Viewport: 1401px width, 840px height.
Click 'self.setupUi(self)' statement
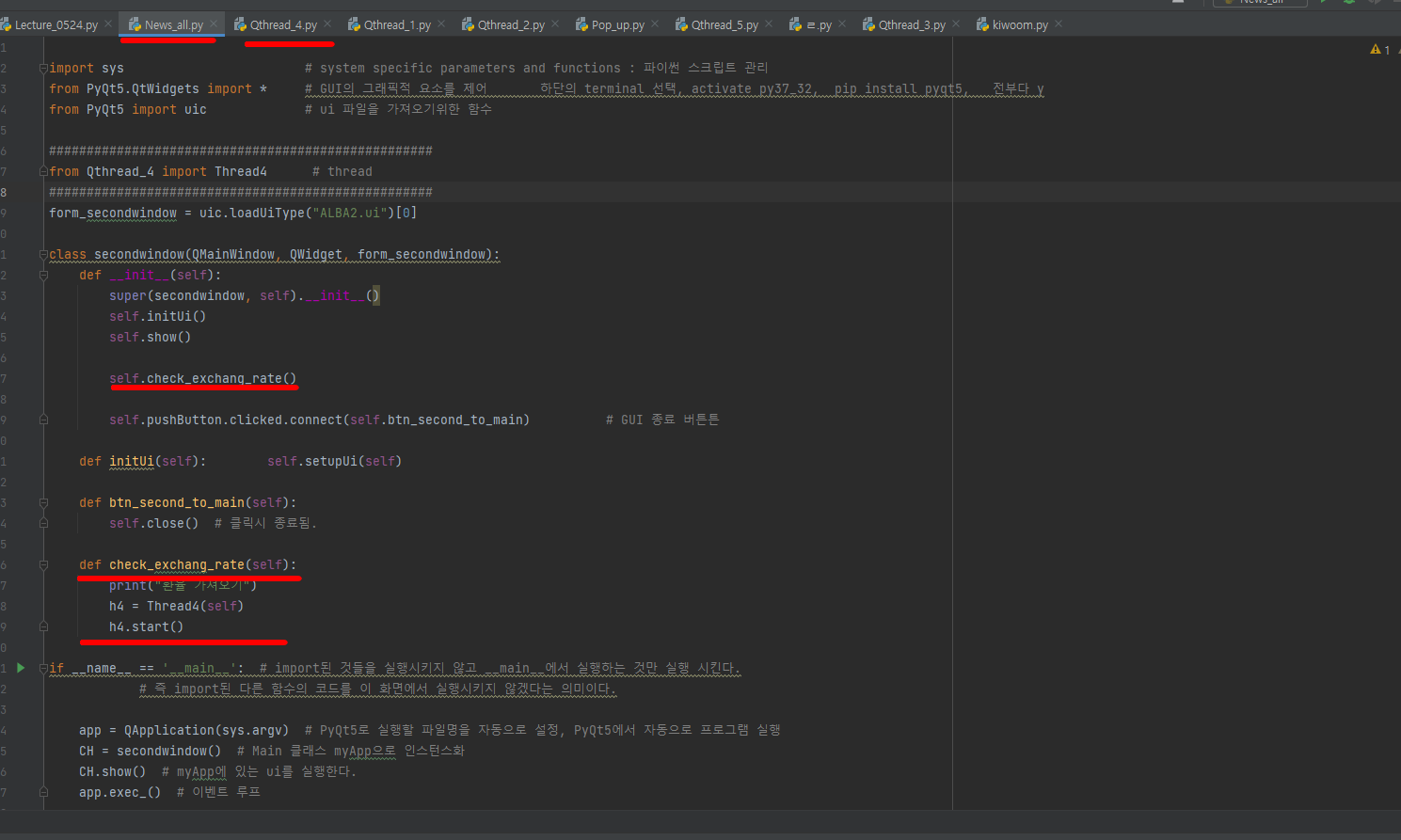334,461
